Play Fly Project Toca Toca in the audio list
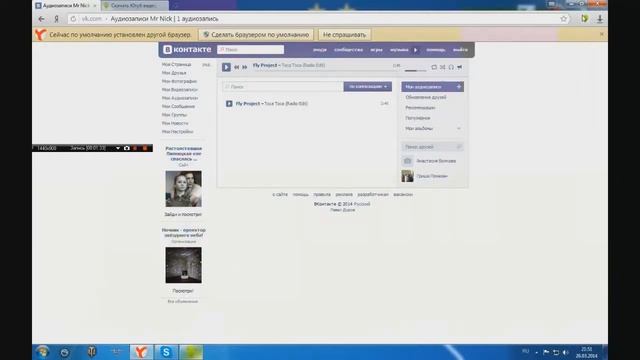Screen dimensions: 640x360 click(x=229, y=104)
